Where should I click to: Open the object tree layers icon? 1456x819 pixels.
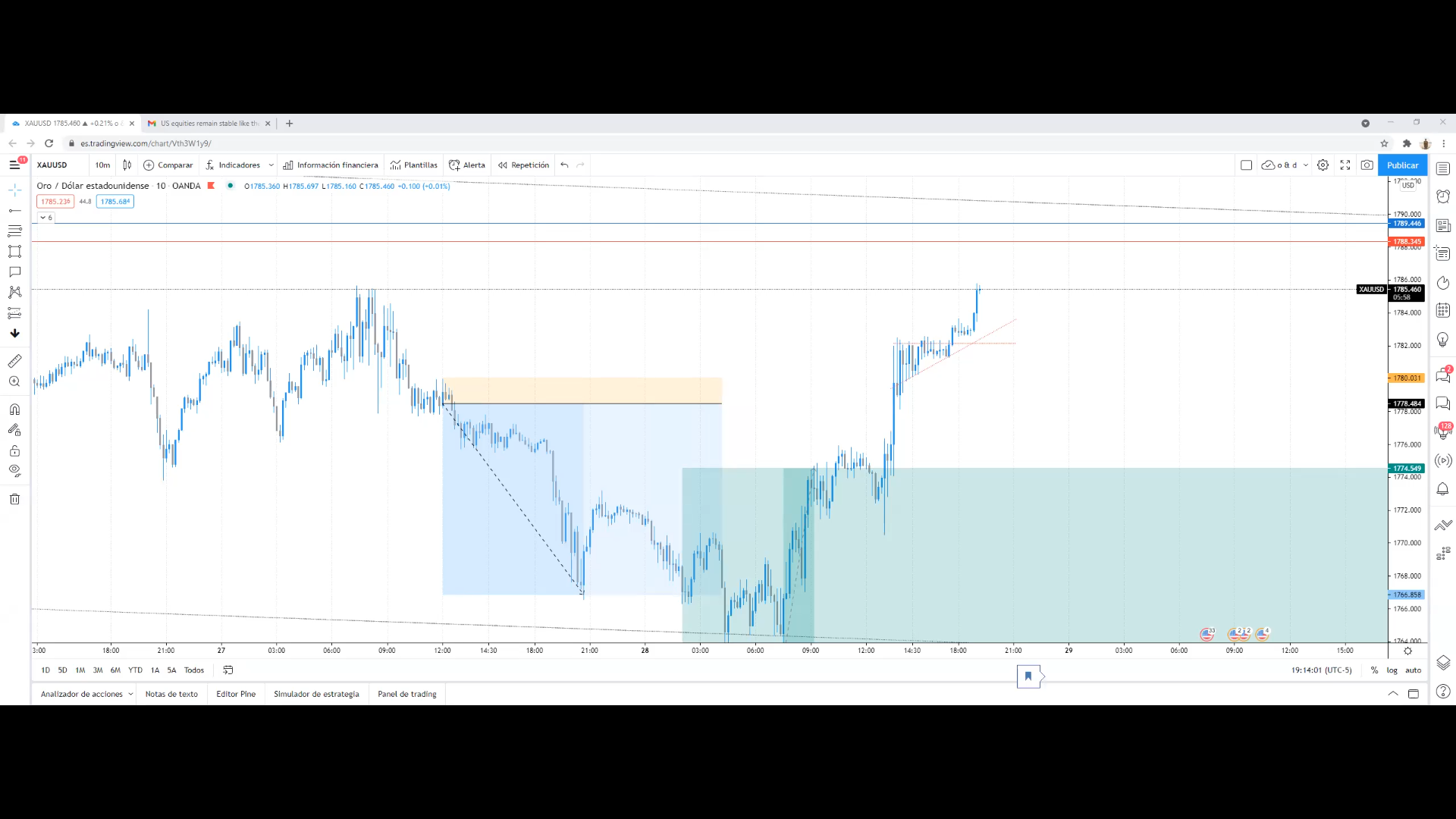coord(1442,663)
